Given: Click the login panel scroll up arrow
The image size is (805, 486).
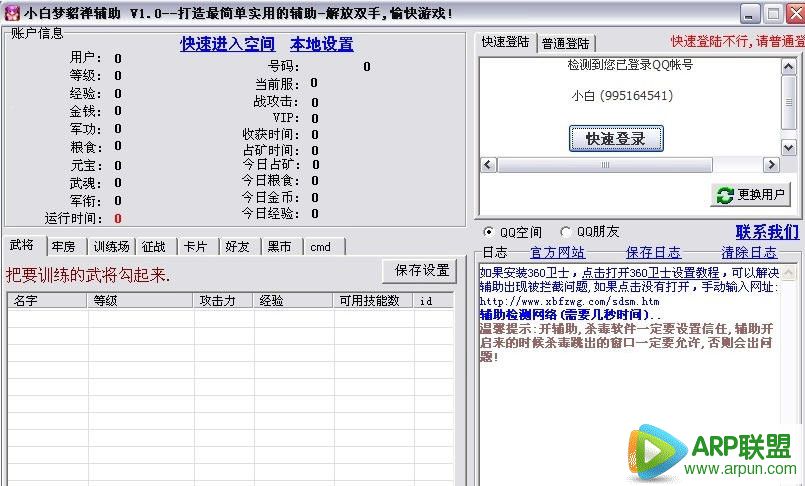Looking at the screenshot, I should tap(789, 66).
